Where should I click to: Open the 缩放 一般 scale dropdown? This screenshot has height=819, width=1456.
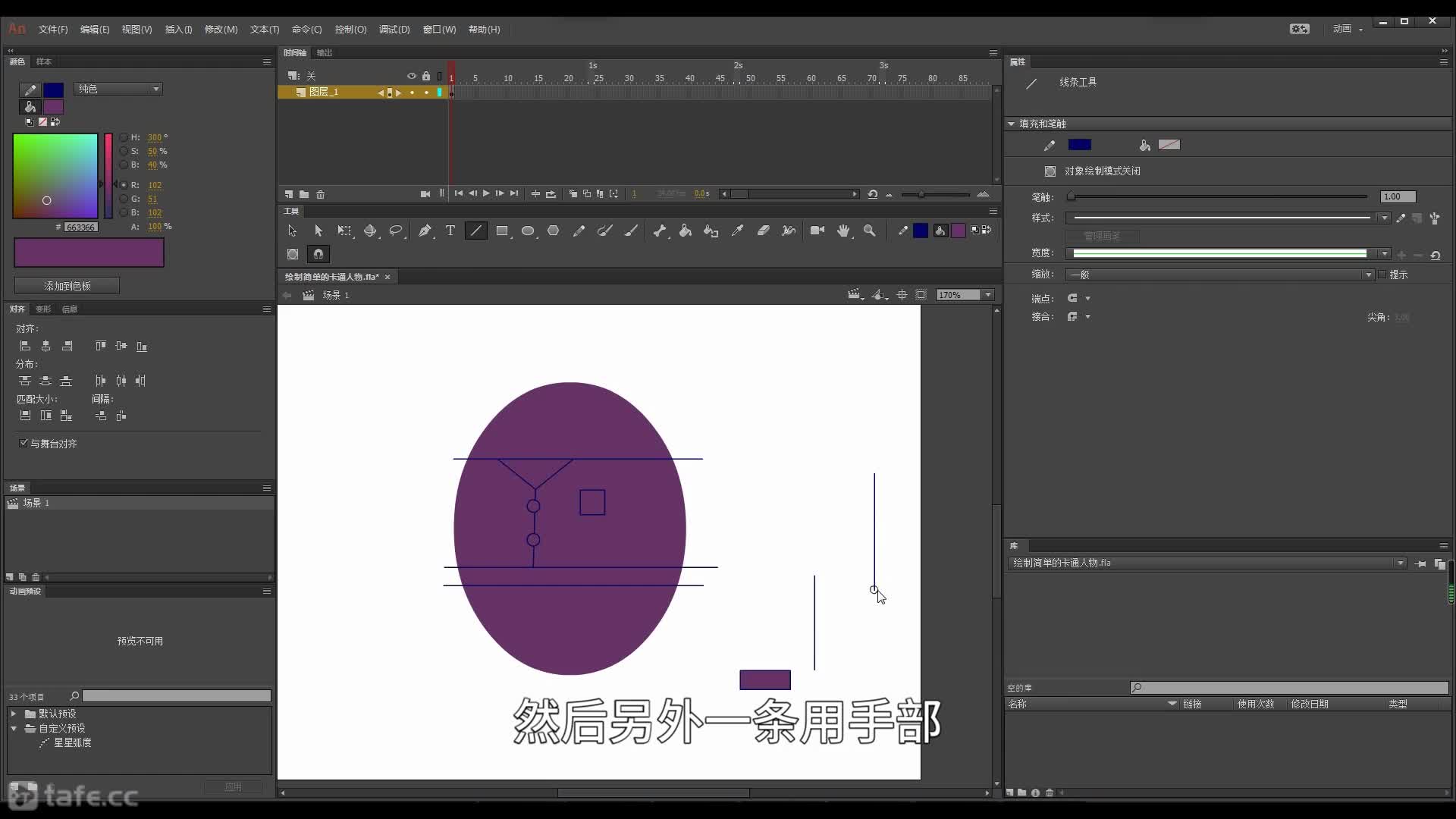coord(1219,275)
